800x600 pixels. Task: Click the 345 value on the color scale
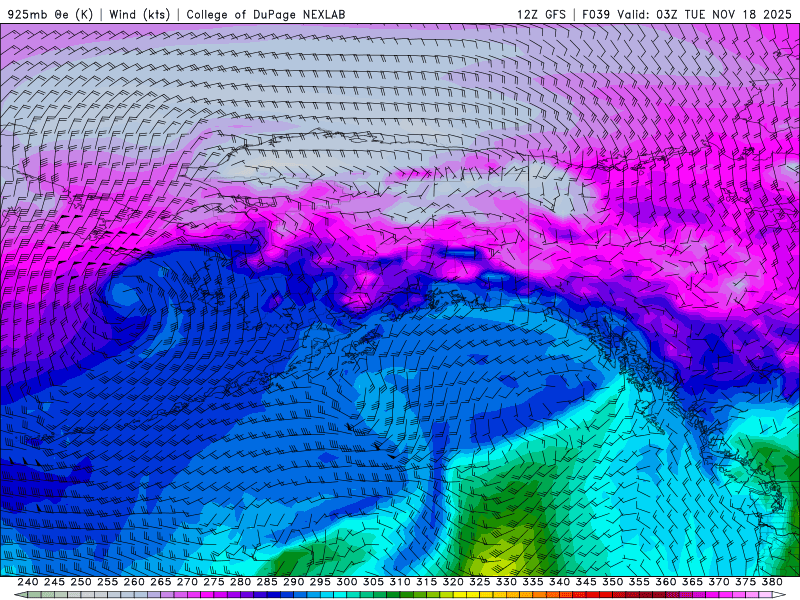pos(586,582)
